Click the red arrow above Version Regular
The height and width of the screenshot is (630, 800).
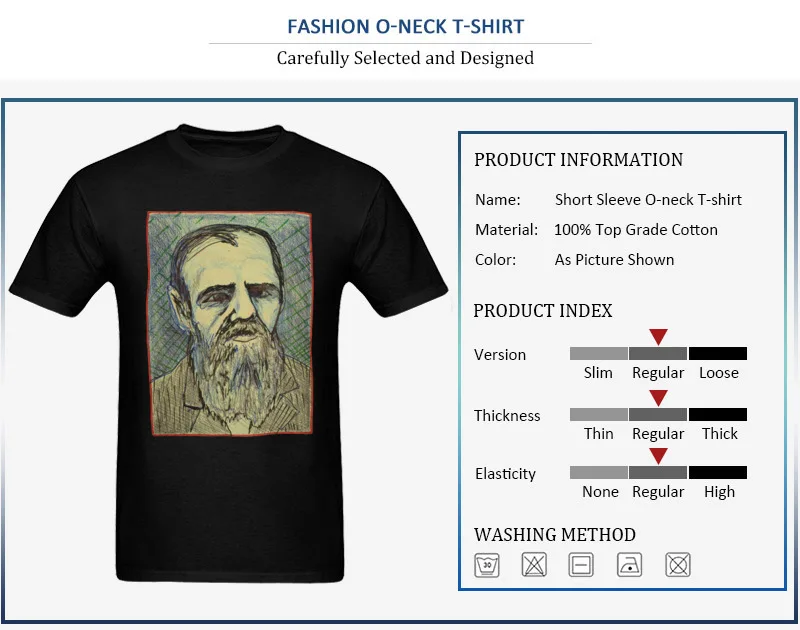[658, 337]
